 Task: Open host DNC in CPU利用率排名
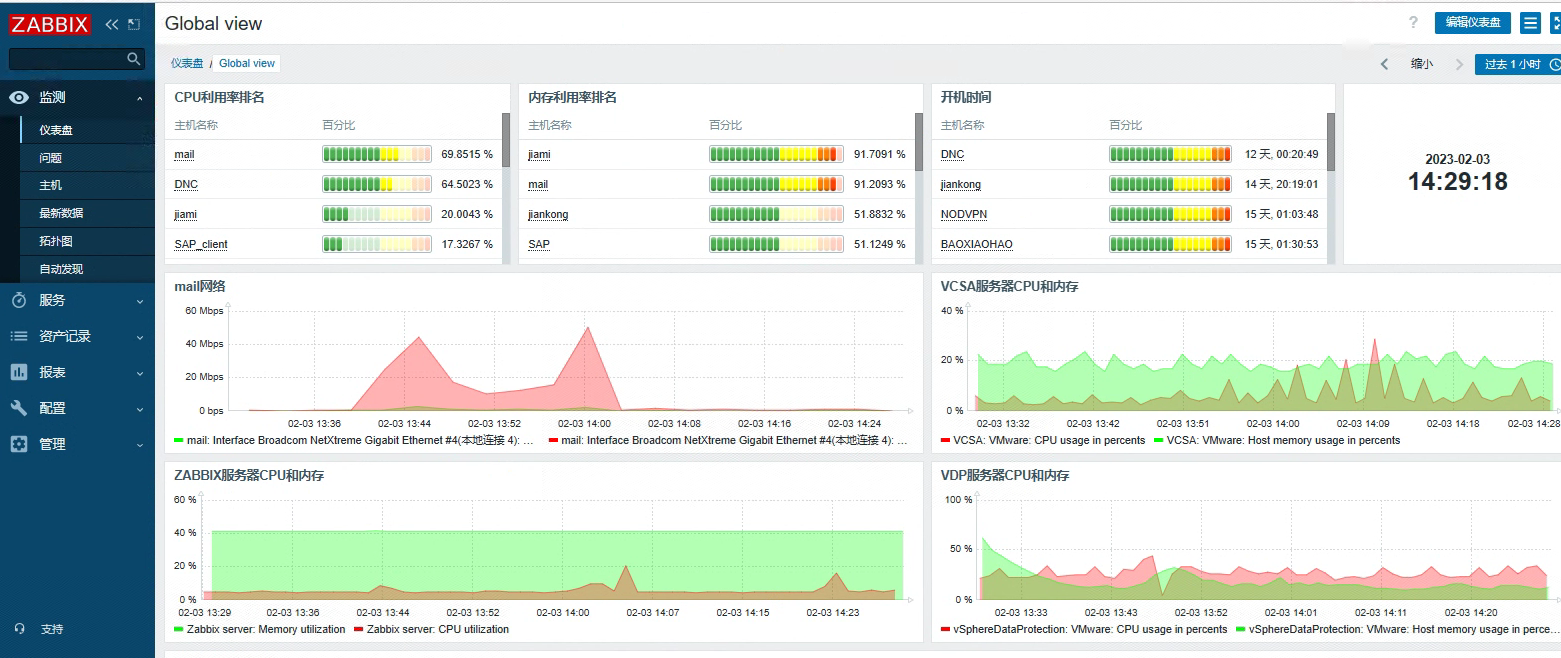pos(186,185)
